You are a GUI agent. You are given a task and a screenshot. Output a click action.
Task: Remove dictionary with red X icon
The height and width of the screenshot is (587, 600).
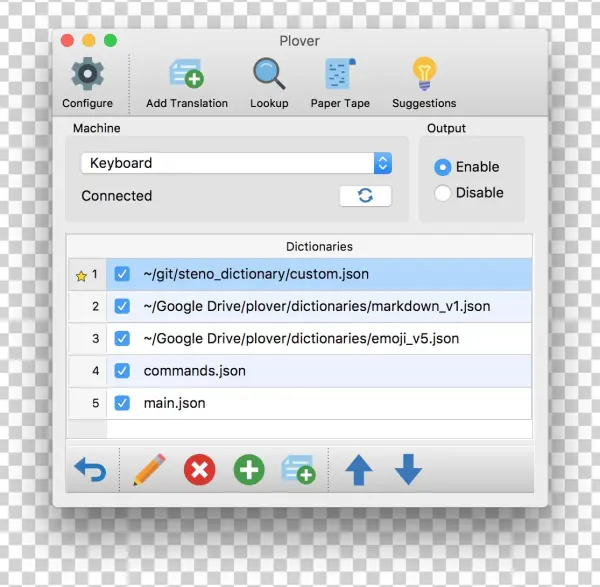click(199, 470)
